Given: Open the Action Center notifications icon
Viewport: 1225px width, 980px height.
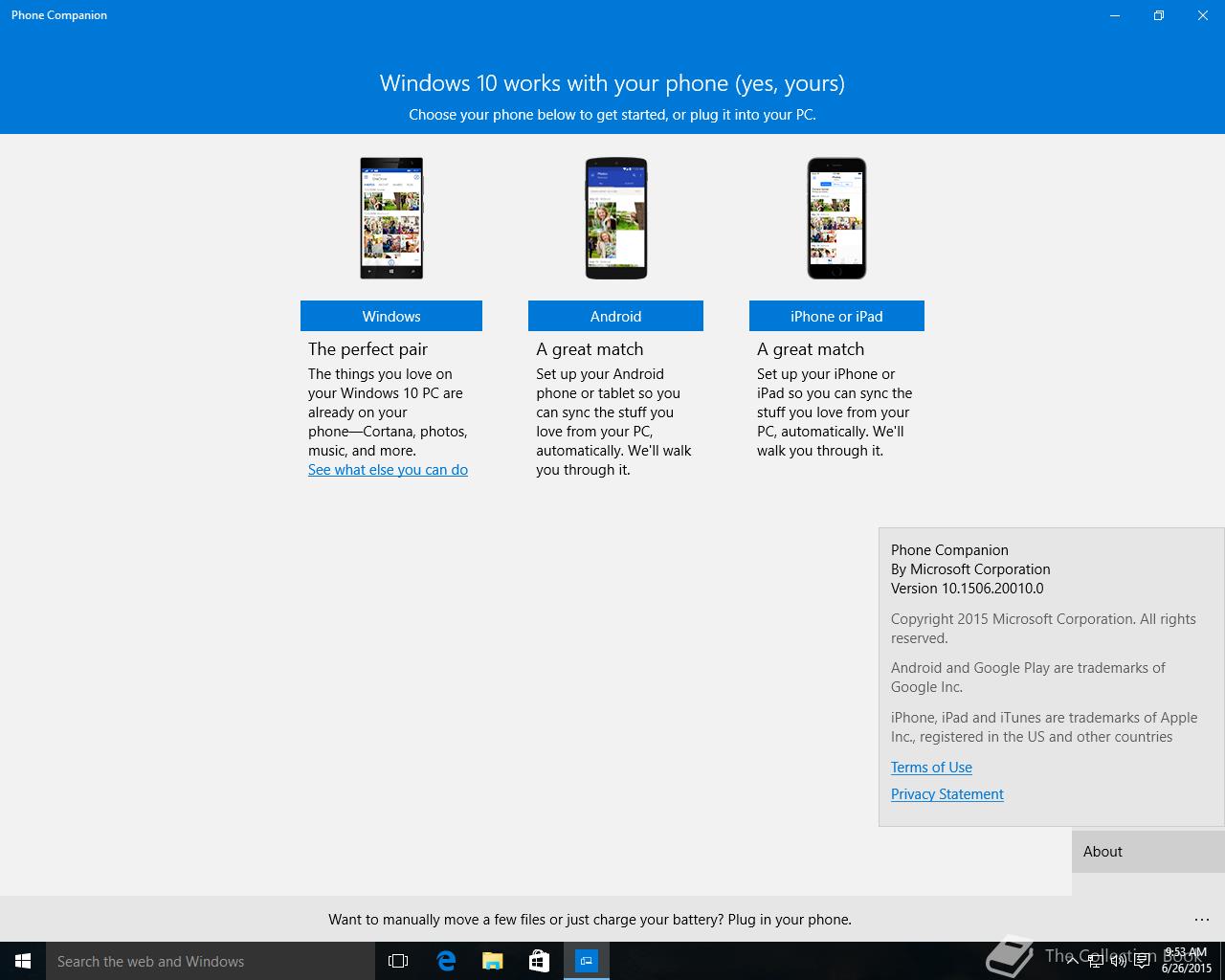Looking at the screenshot, I should 1143,961.
